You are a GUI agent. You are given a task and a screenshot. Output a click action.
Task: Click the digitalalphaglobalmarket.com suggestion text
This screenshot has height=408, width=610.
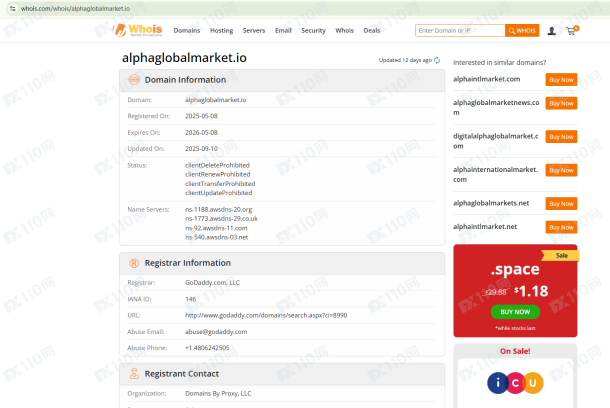click(x=496, y=141)
